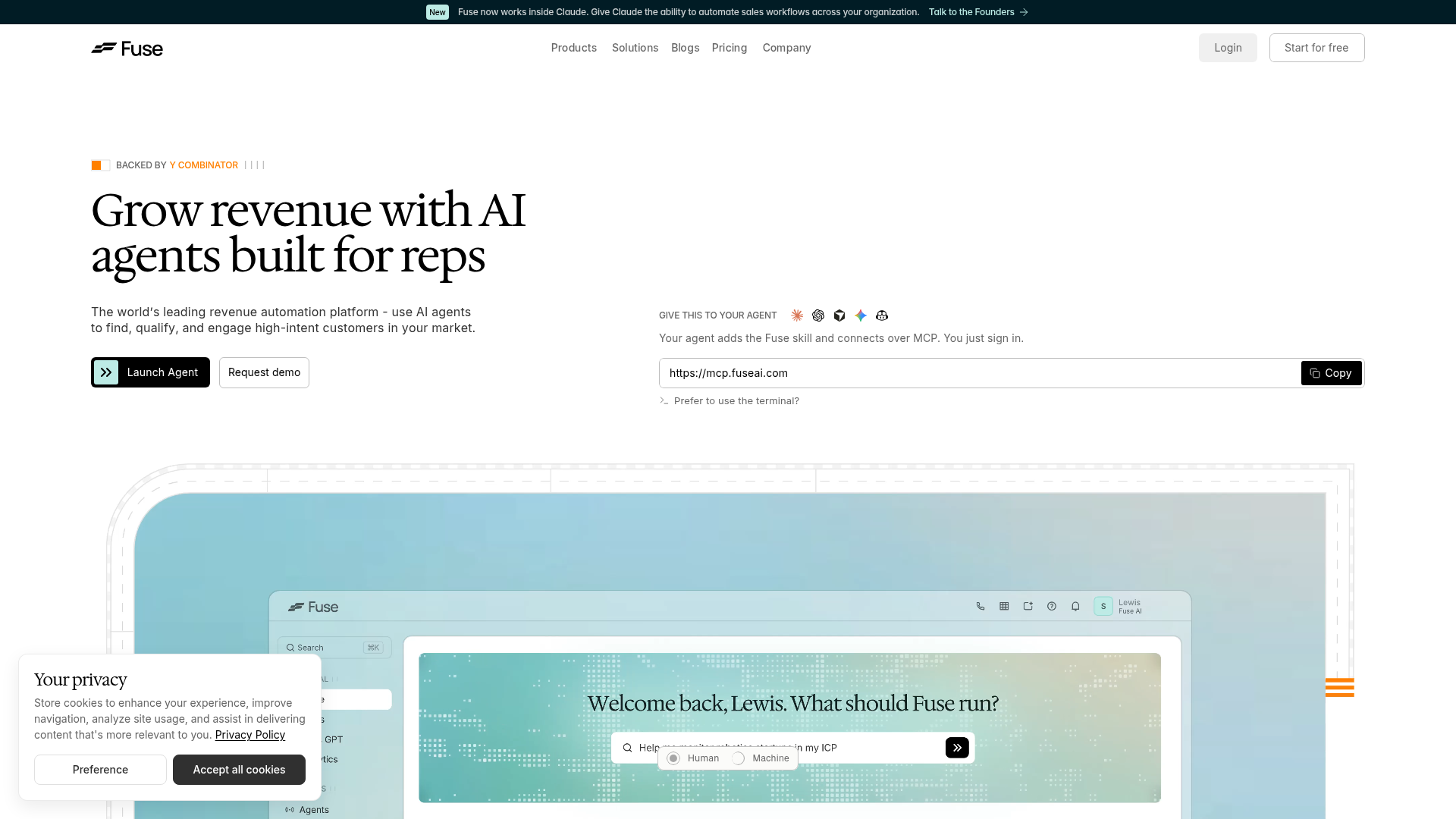Click Start for free button

tap(1316, 48)
